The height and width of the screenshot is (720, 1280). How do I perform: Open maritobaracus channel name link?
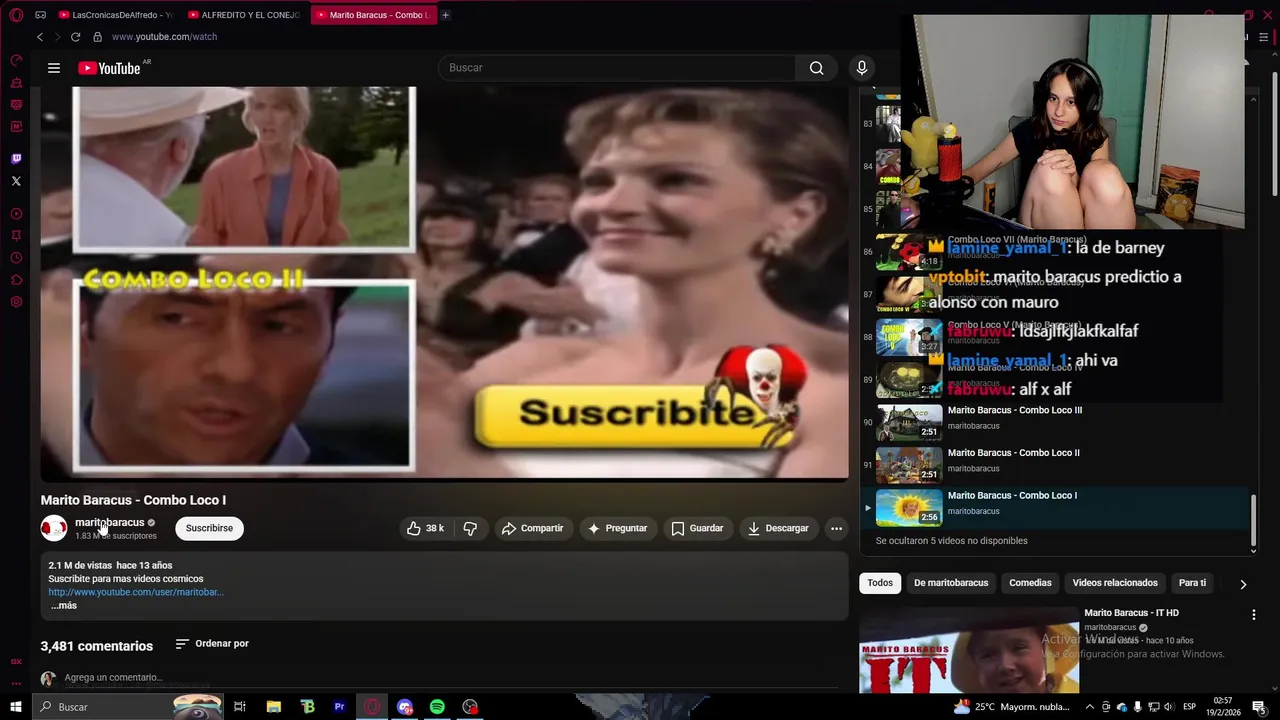pos(110,522)
